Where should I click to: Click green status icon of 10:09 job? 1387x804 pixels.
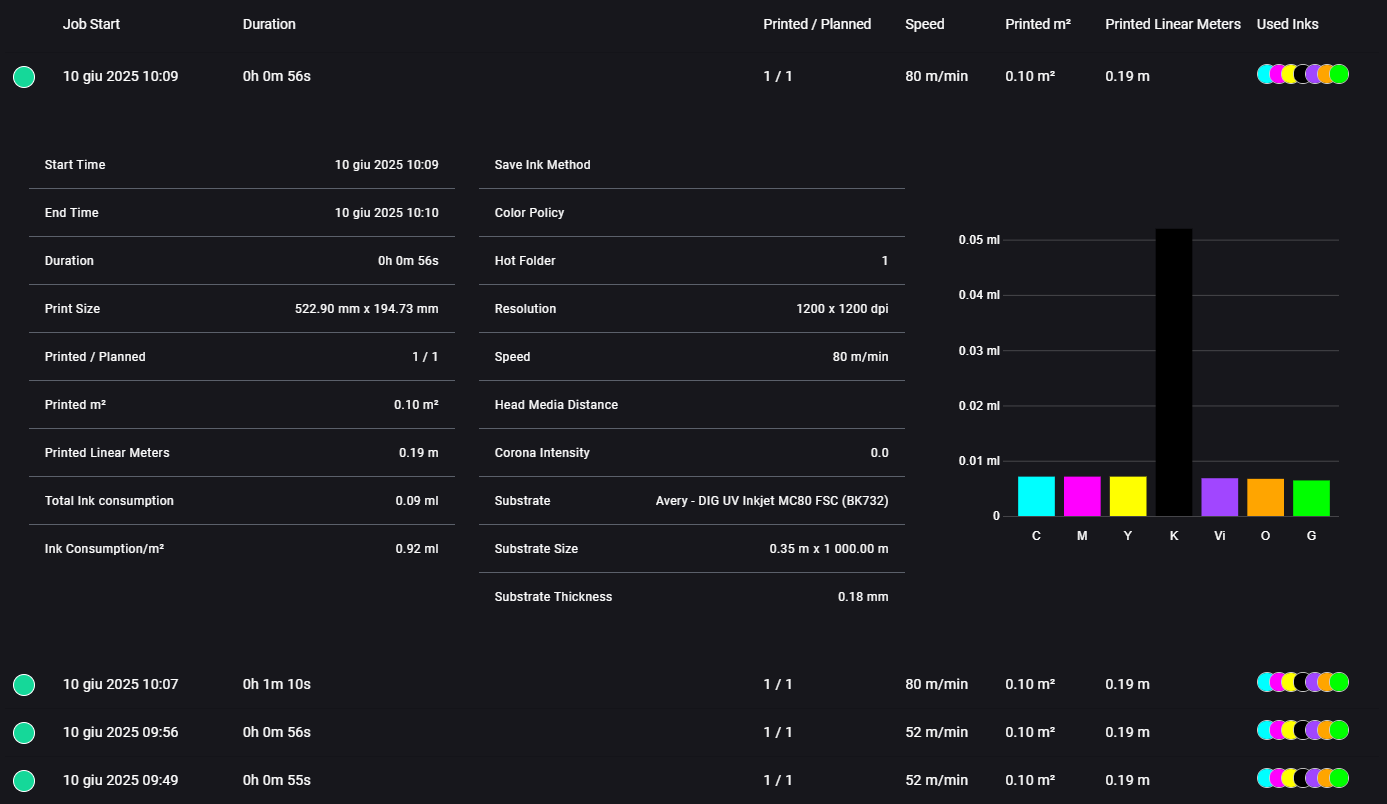[24, 77]
